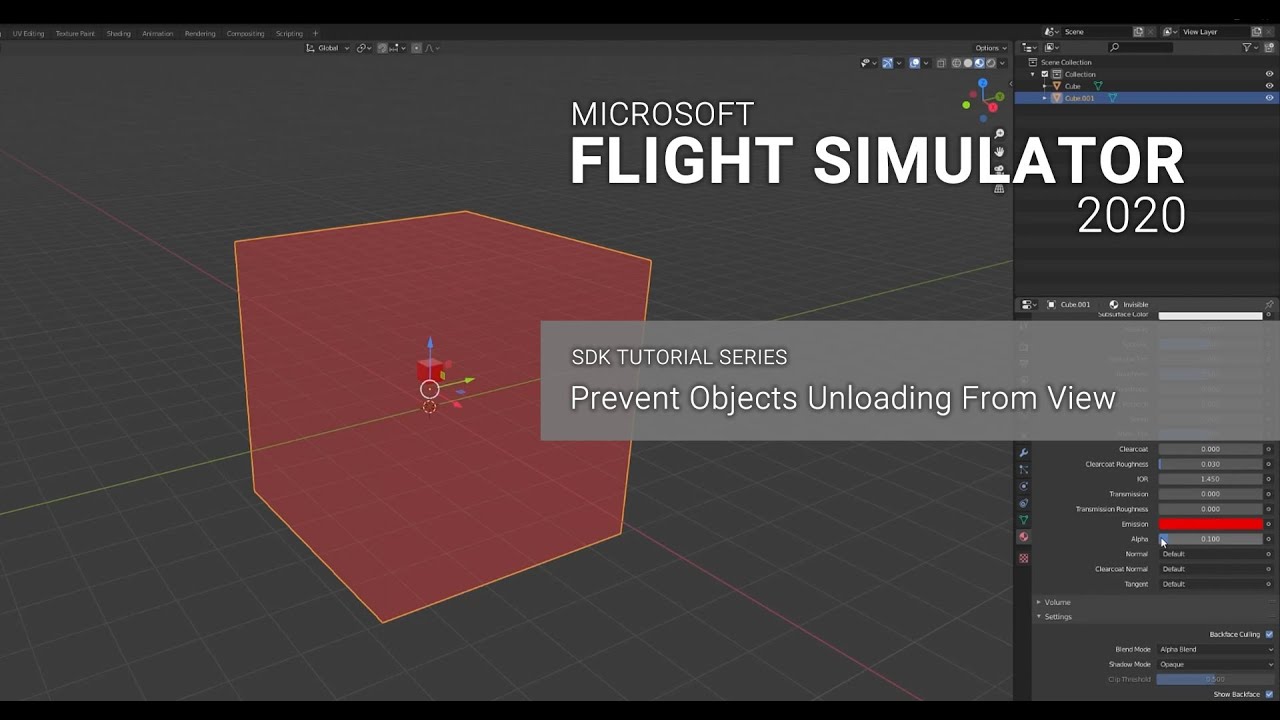Switch viewport to orthographic grid view
Image resolution: width=1280 pixels, height=720 pixels.
(999, 188)
